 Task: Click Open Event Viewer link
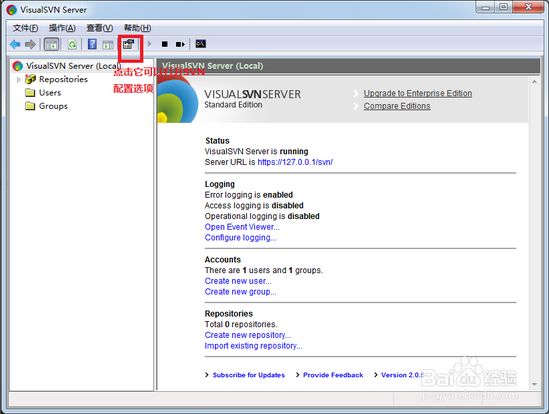[x=242, y=227]
